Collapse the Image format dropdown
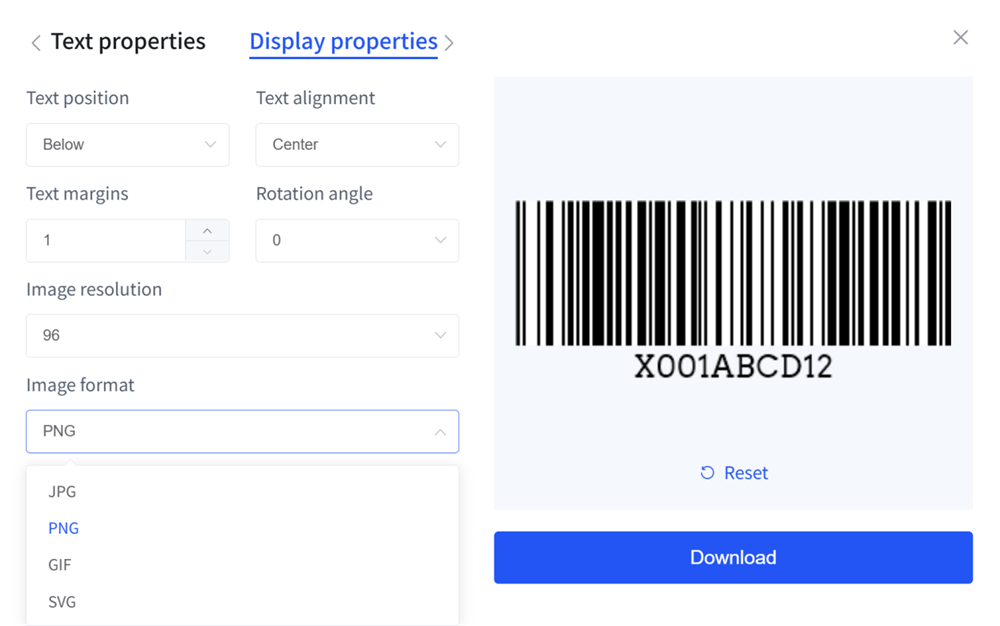This screenshot has width=1000, height=626. pyautogui.click(x=242, y=432)
